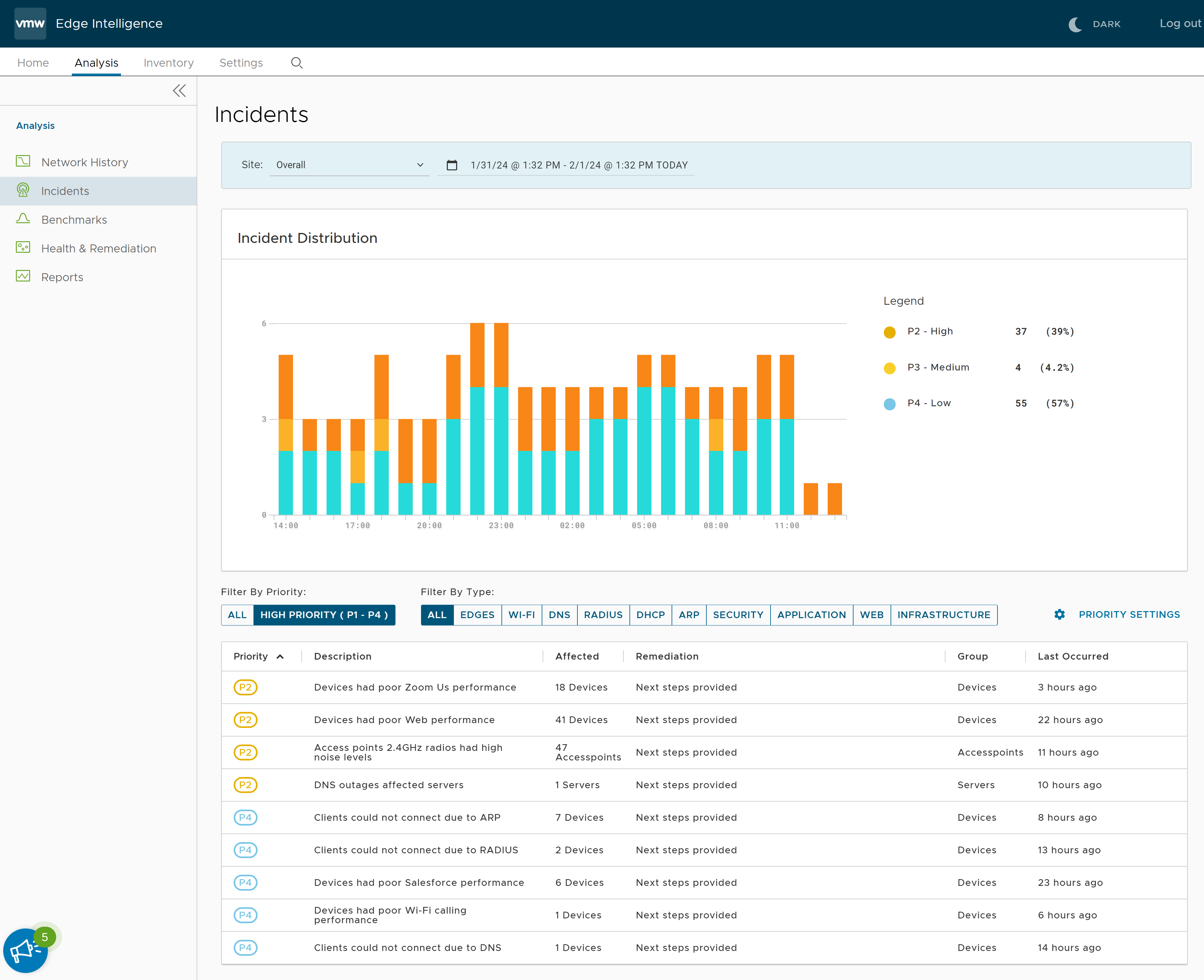
Task: Click the Group column header
Action: pyautogui.click(x=973, y=656)
